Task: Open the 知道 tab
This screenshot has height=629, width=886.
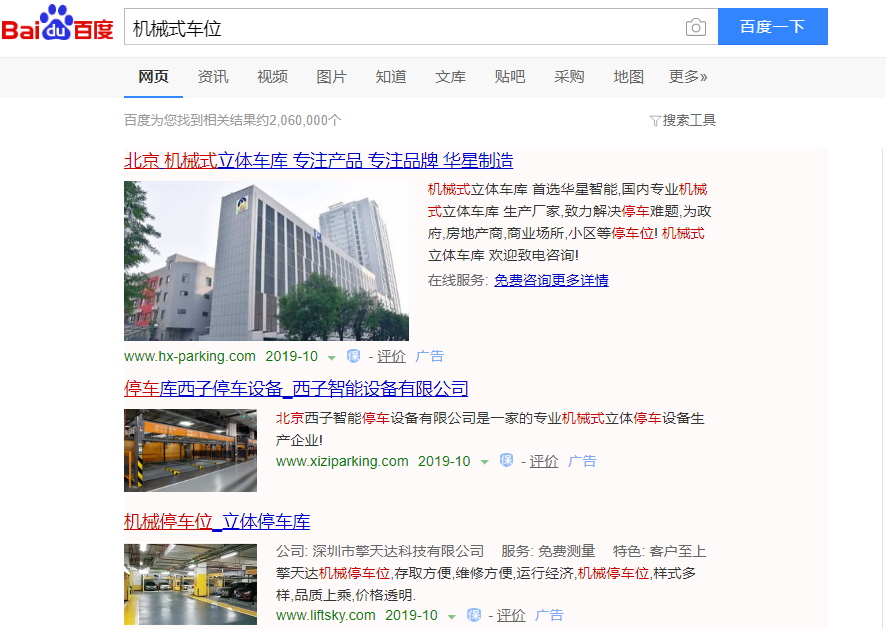Action: (x=391, y=76)
